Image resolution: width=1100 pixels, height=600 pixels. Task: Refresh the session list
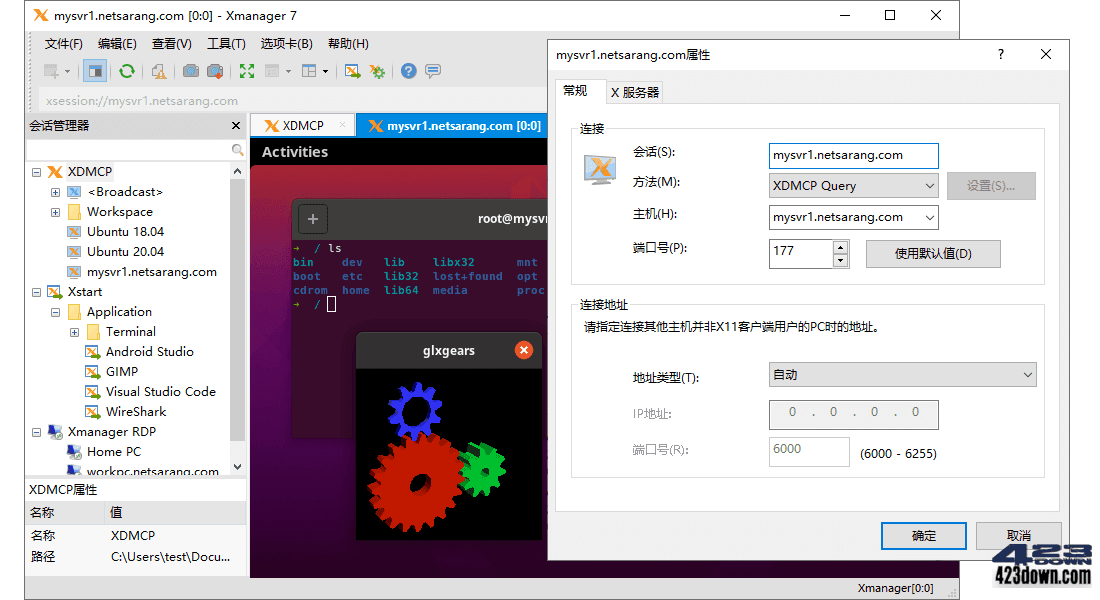click(x=127, y=71)
